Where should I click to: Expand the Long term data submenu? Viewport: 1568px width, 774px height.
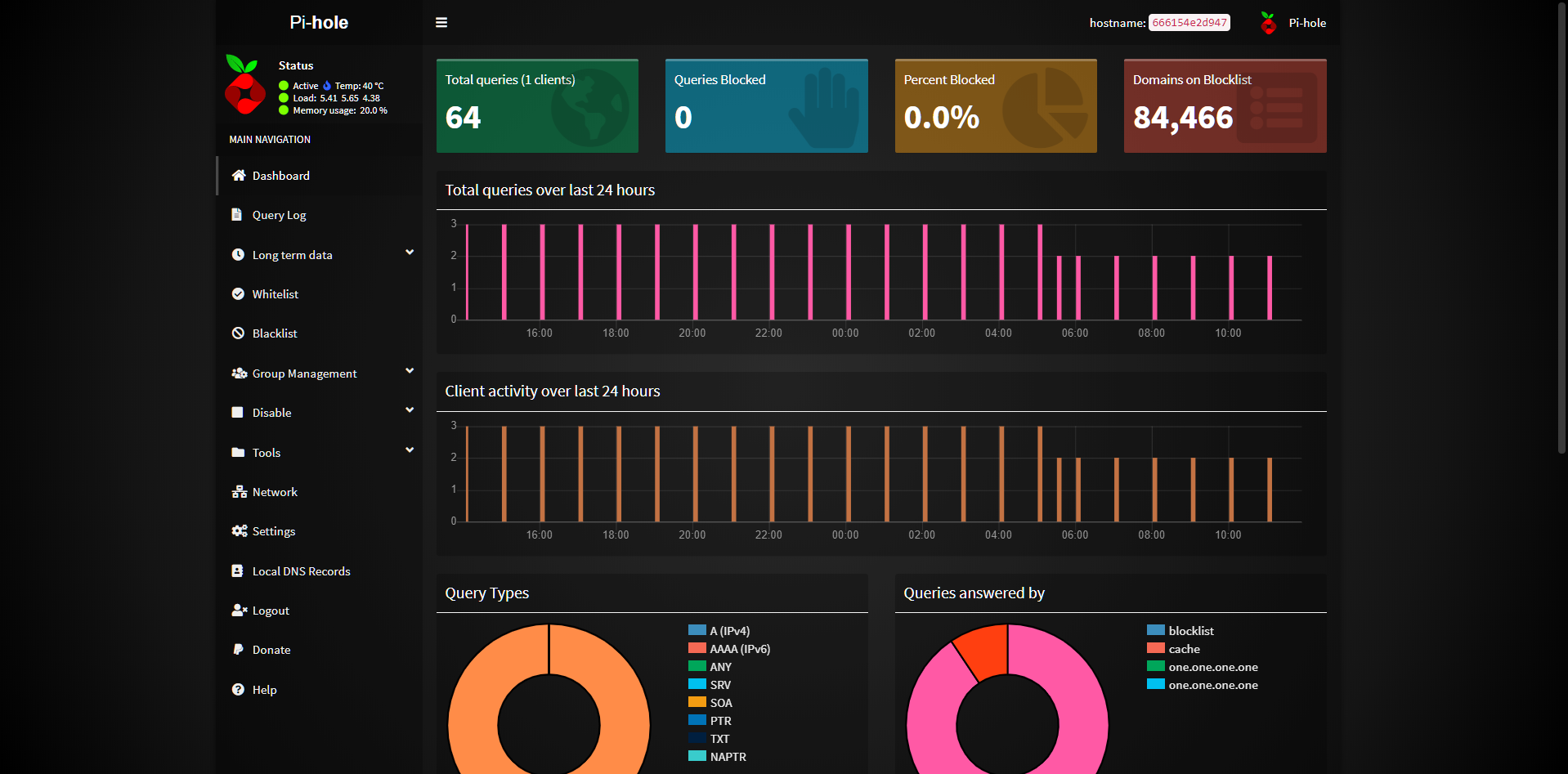click(x=410, y=253)
